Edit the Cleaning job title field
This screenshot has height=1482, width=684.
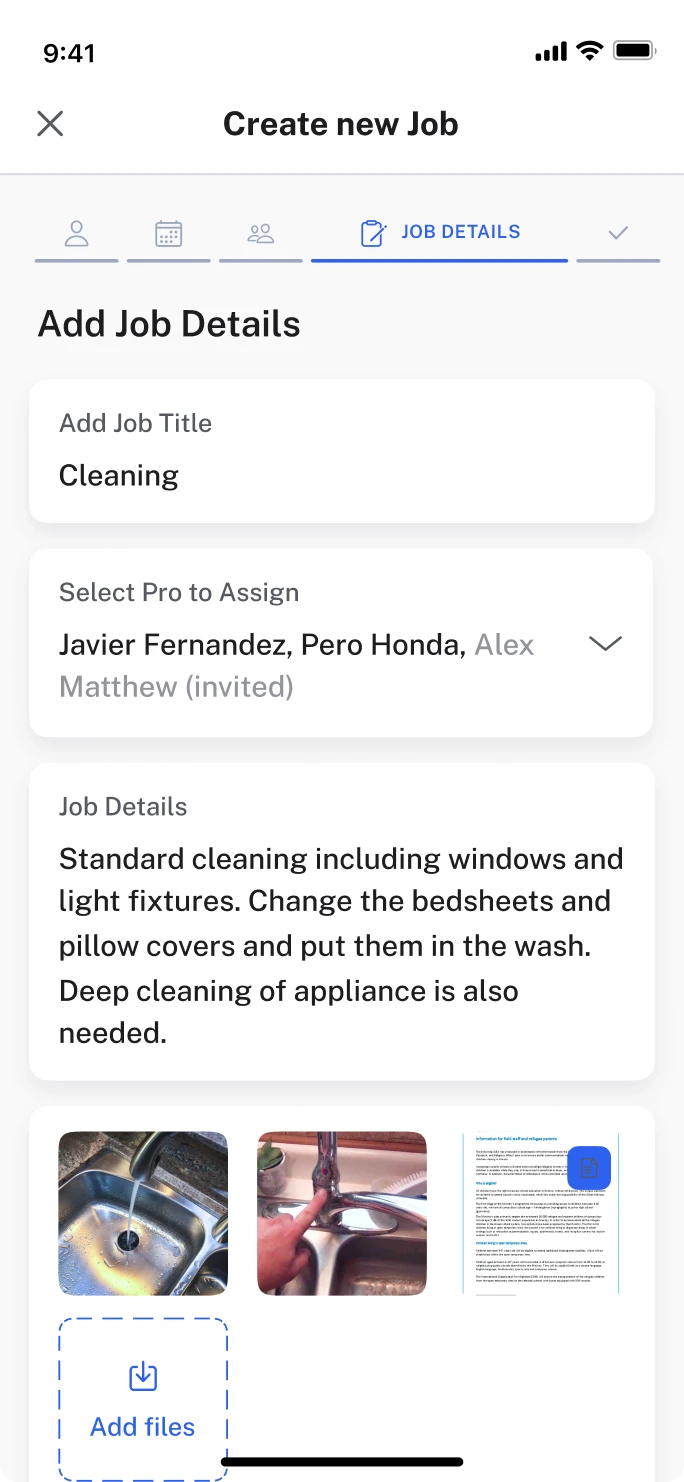click(118, 475)
